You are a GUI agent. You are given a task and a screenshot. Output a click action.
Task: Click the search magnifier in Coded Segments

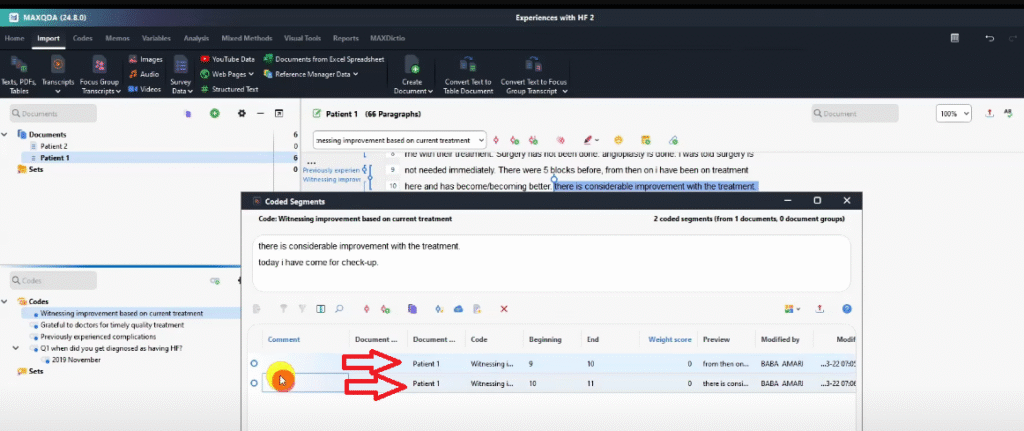tap(340, 309)
